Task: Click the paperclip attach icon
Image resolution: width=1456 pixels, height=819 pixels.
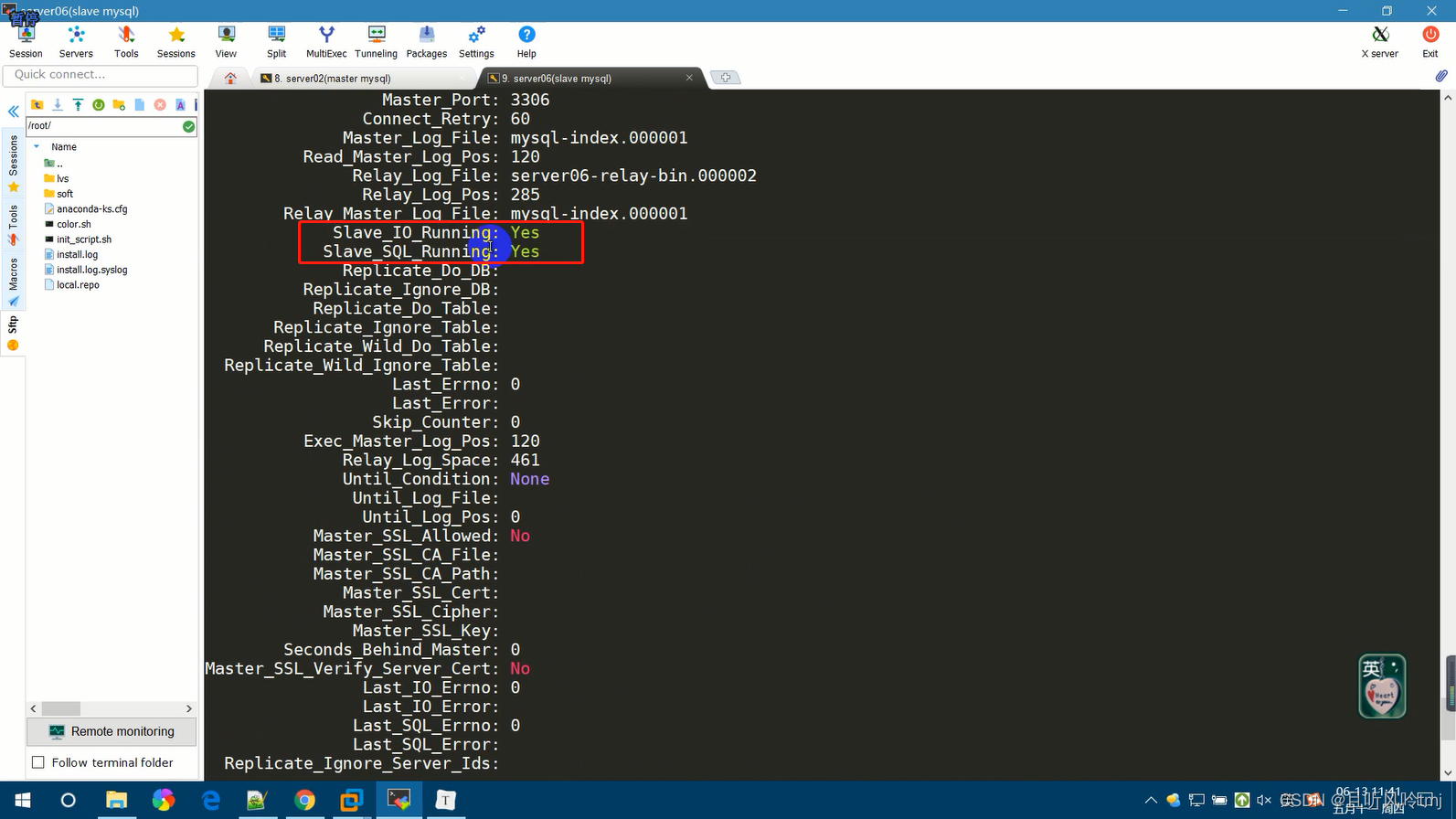Action: (1441, 77)
